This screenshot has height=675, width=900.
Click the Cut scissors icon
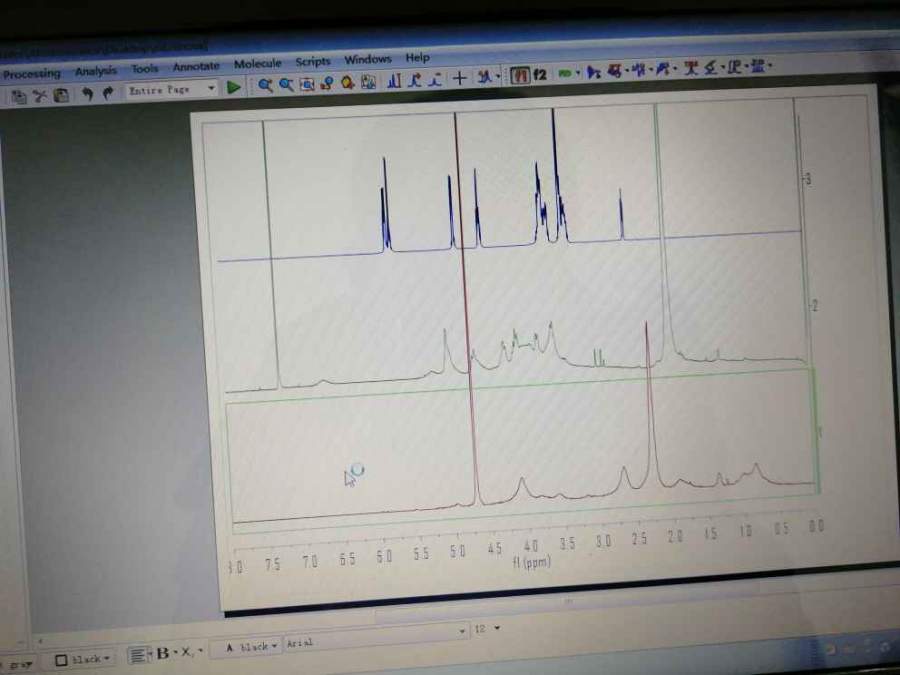pyautogui.click(x=40, y=95)
